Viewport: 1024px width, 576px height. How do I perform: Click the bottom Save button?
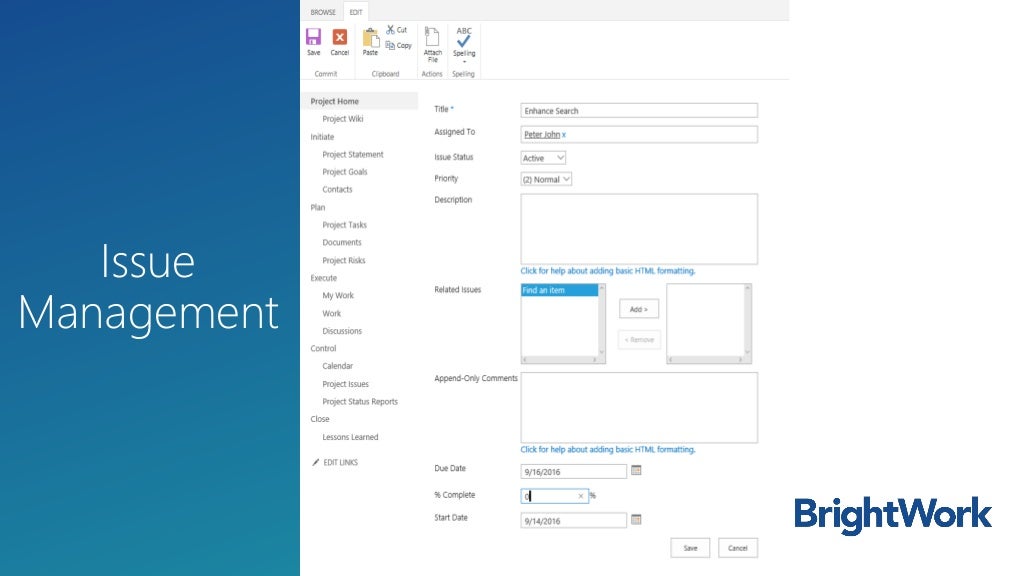[x=690, y=548]
